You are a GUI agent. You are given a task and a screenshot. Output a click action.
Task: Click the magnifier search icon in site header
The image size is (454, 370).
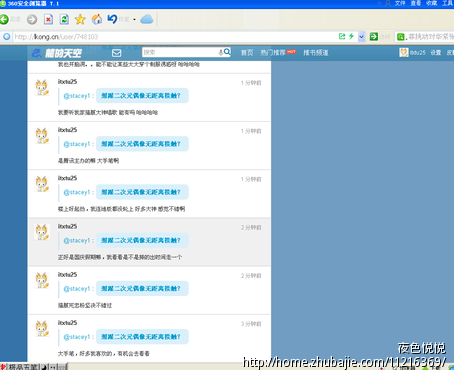(x=227, y=52)
